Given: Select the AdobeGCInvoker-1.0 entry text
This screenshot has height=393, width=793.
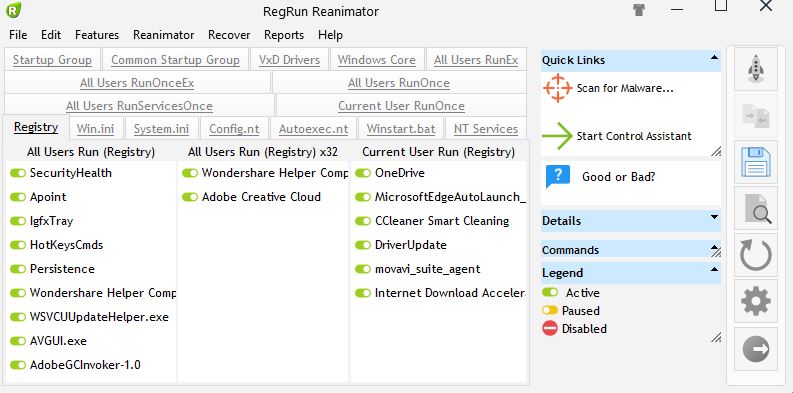Looking at the screenshot, I should 85,365.
